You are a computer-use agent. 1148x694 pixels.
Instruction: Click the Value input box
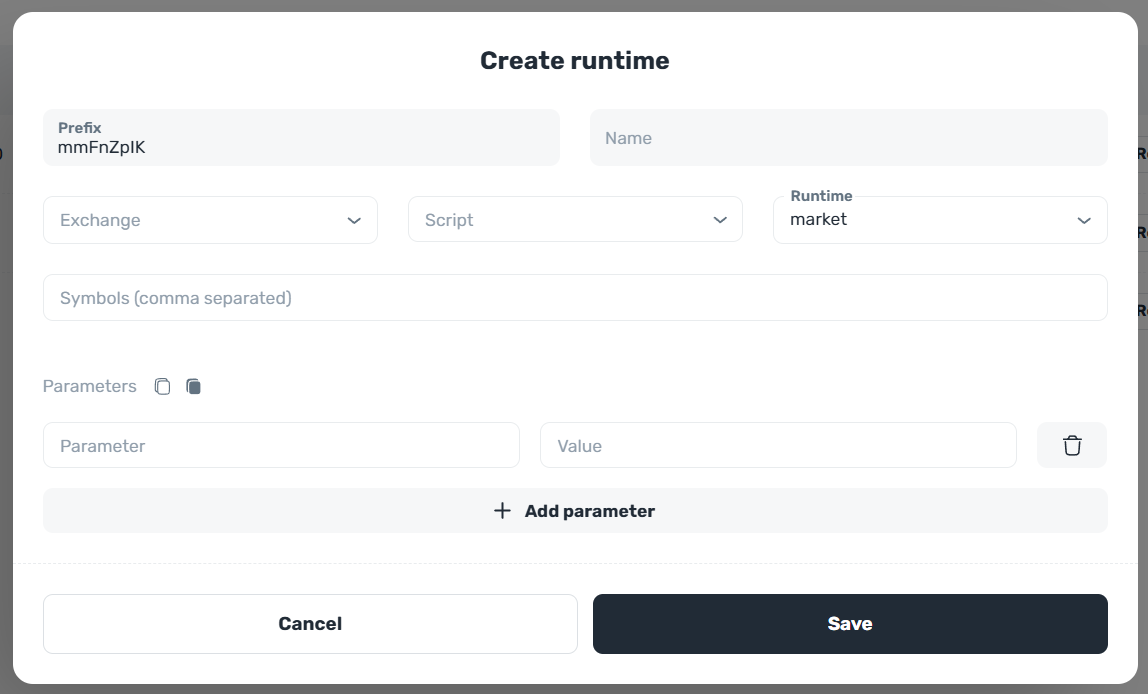tap(778, 445)
